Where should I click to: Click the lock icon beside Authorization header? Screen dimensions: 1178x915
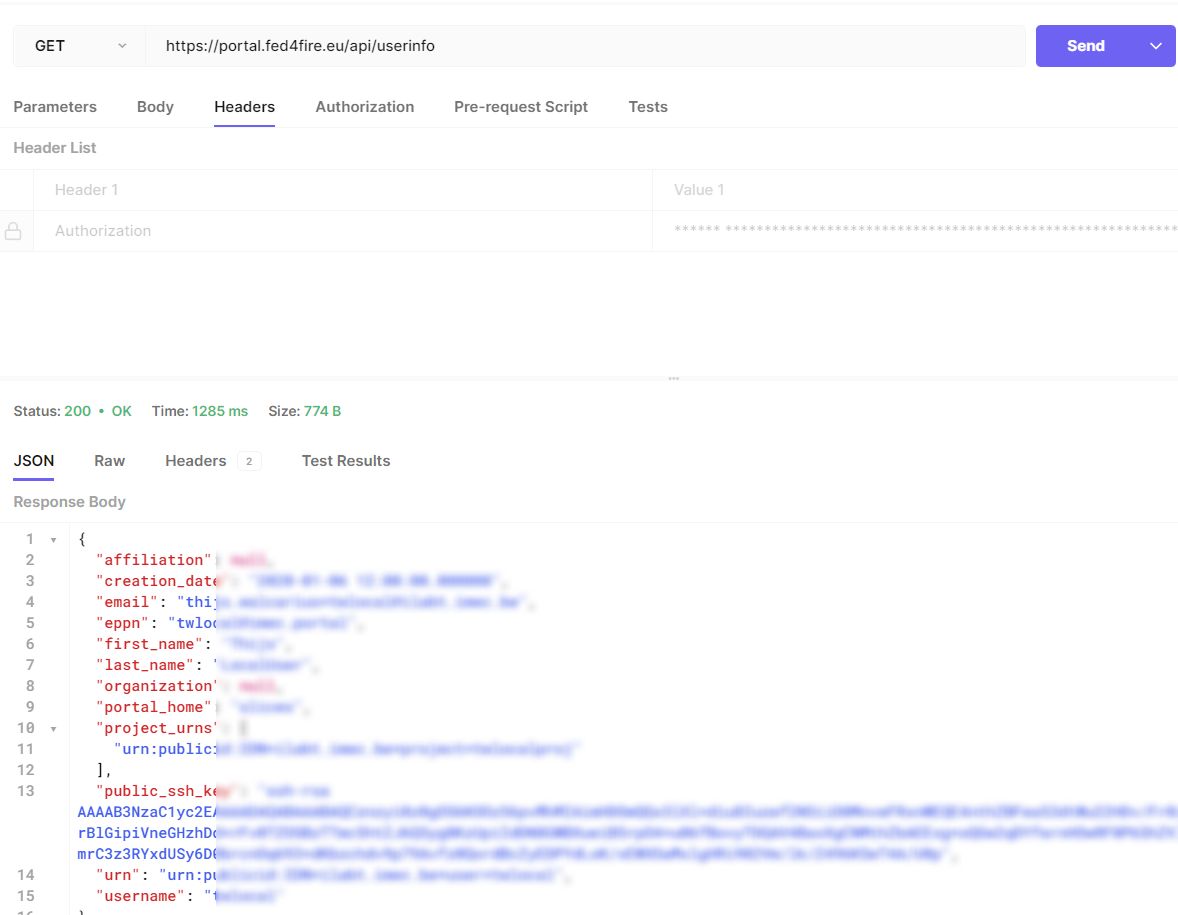click(x=13, y=231)
